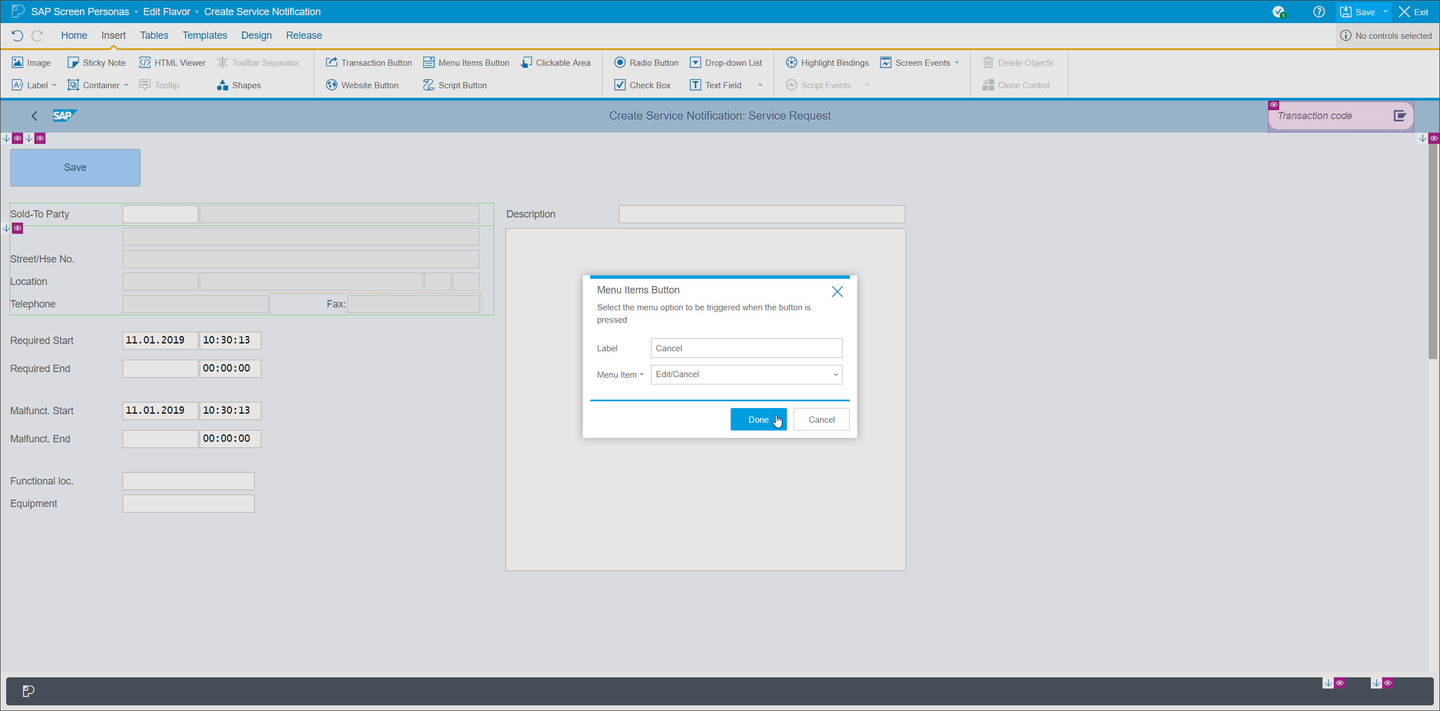Click the Street/Hse No. field

point(301,259)
